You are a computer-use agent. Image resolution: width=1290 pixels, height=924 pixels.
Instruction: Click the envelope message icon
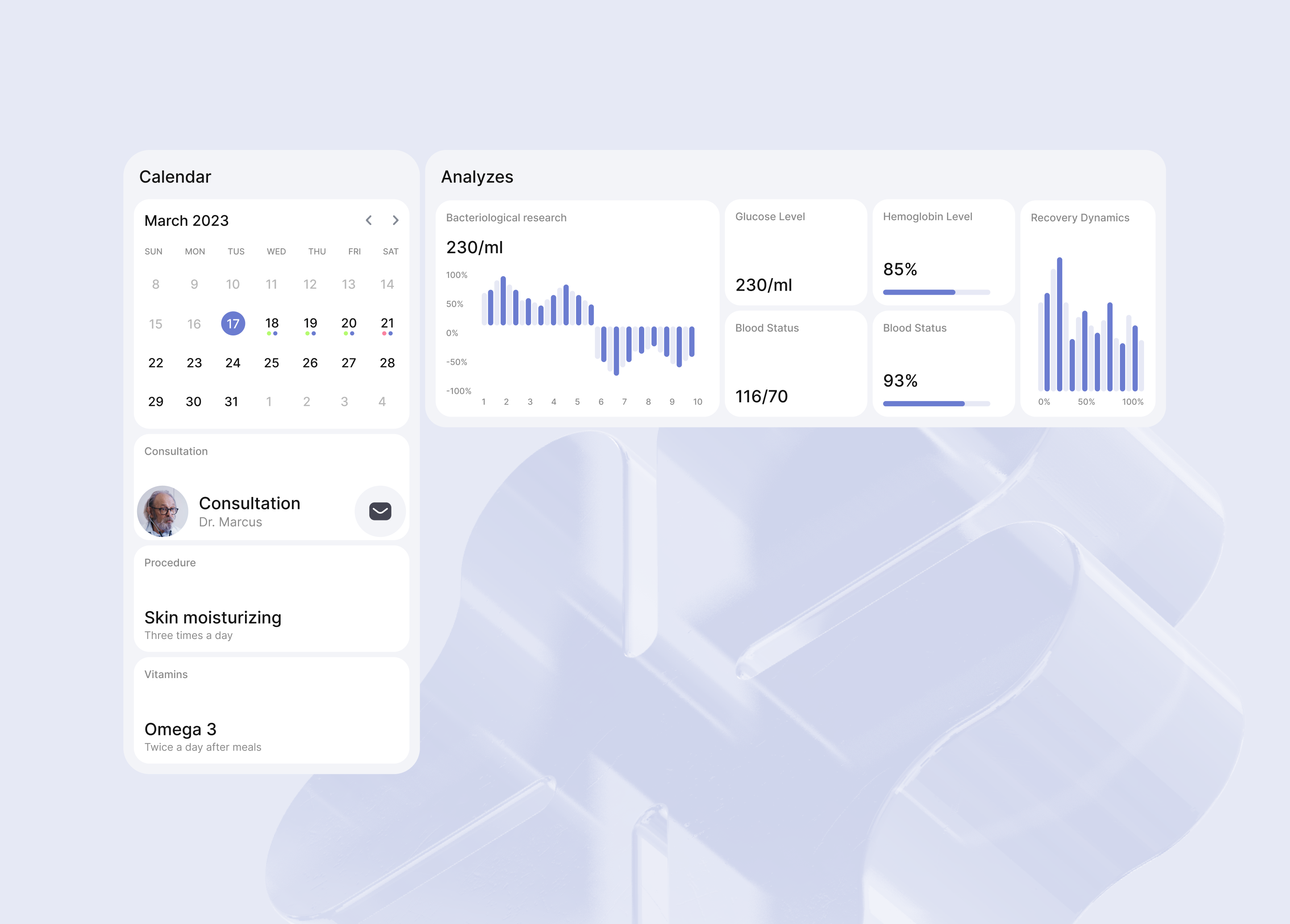coord(380,511)
